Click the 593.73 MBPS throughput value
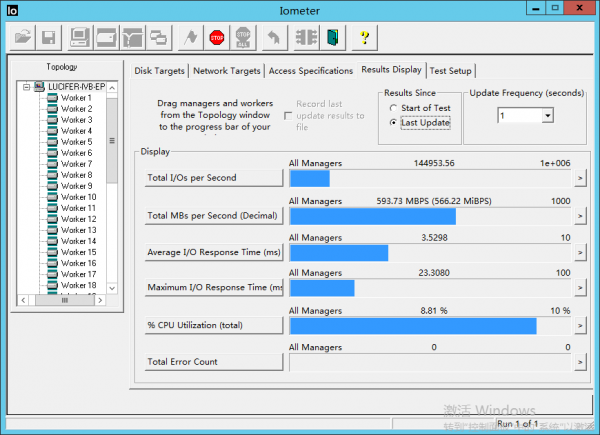Image resolution: width=600 pixels, height=435 pixels. pos(434,201)
